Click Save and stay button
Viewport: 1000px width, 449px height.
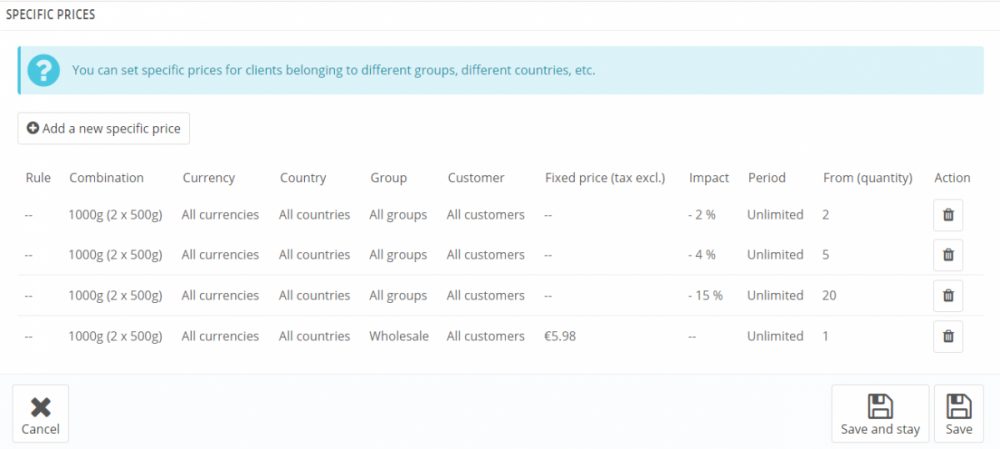pos(880,413)
